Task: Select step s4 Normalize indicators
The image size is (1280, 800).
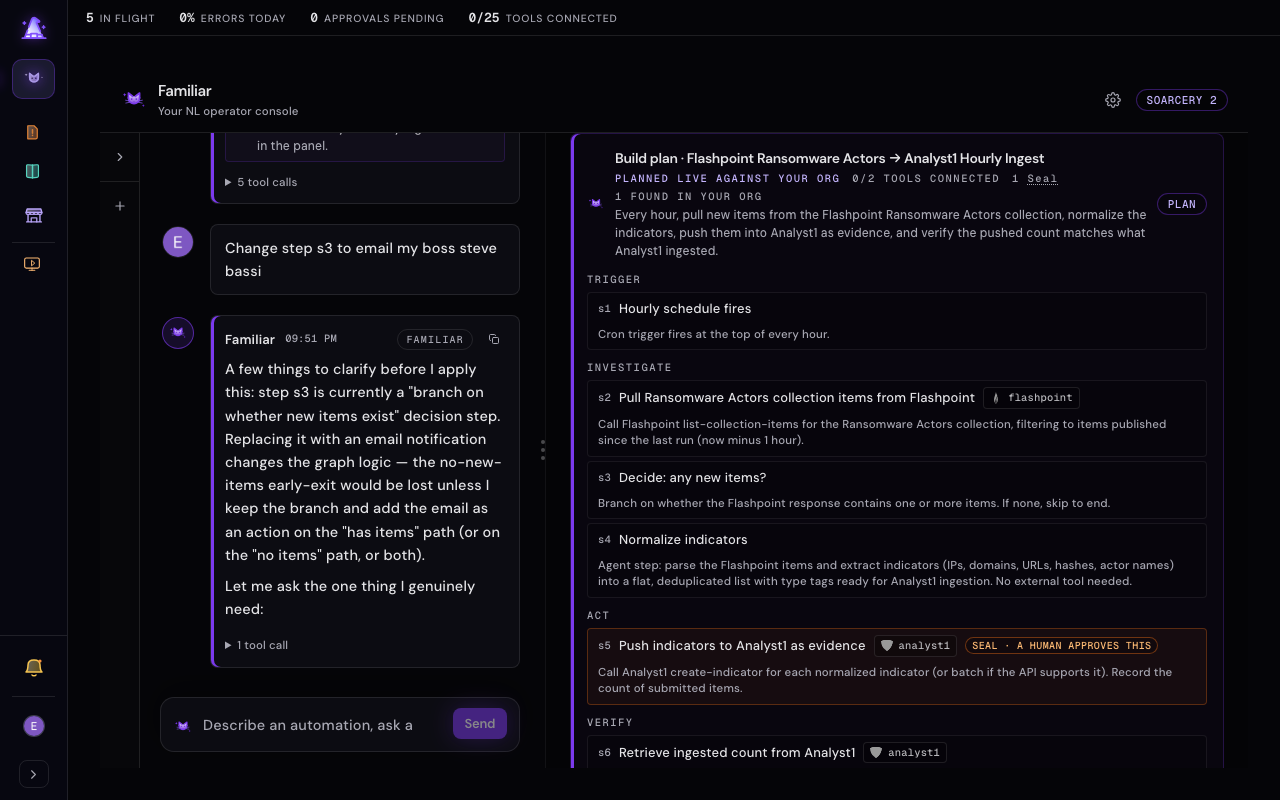Action: pyautogui.click(x=897, y=560)
